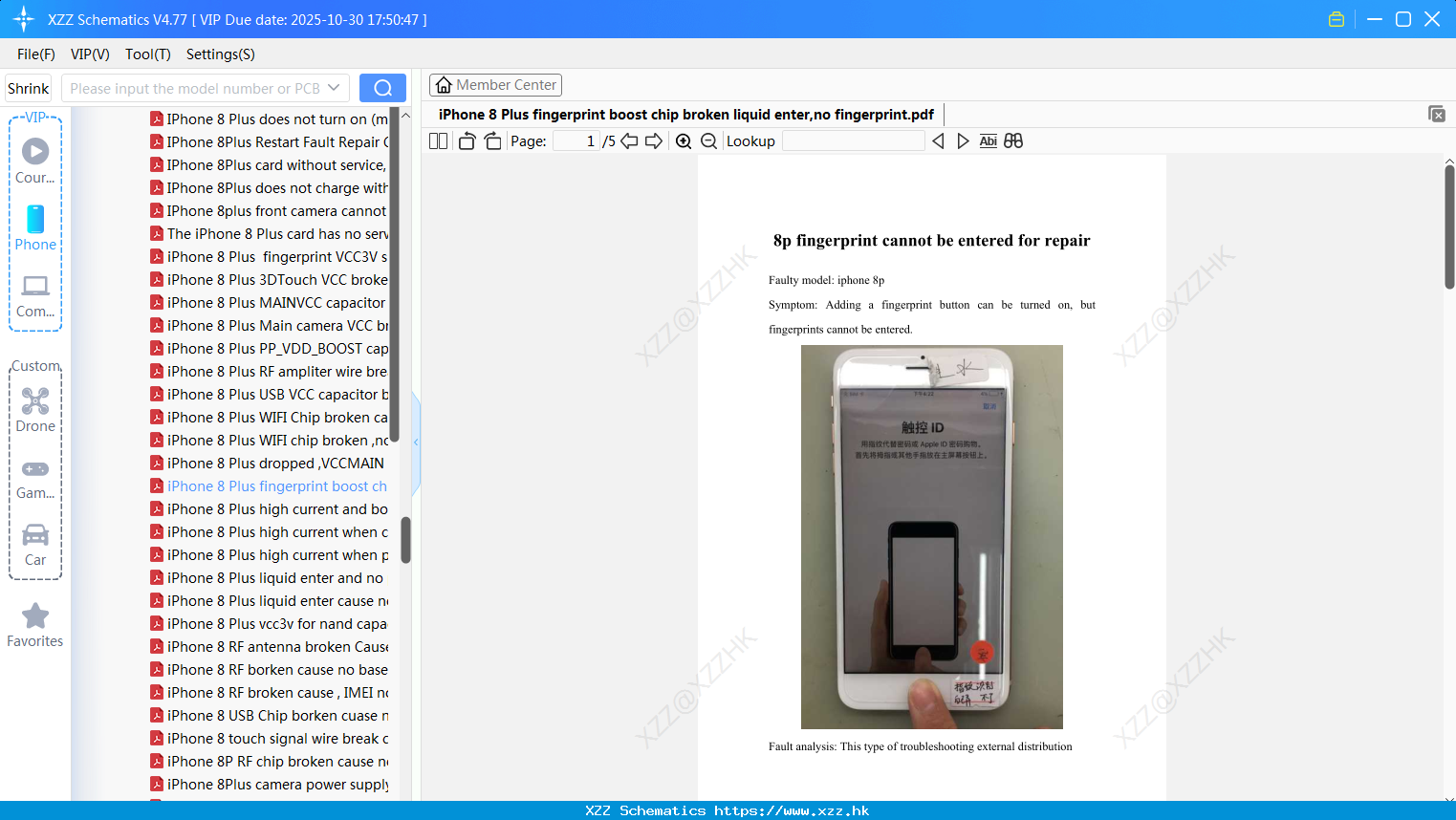The height and width of the screenshot is (820, 1456).
Task: Go to the next page with forward arrow
Action: click(x=656, y=140)
